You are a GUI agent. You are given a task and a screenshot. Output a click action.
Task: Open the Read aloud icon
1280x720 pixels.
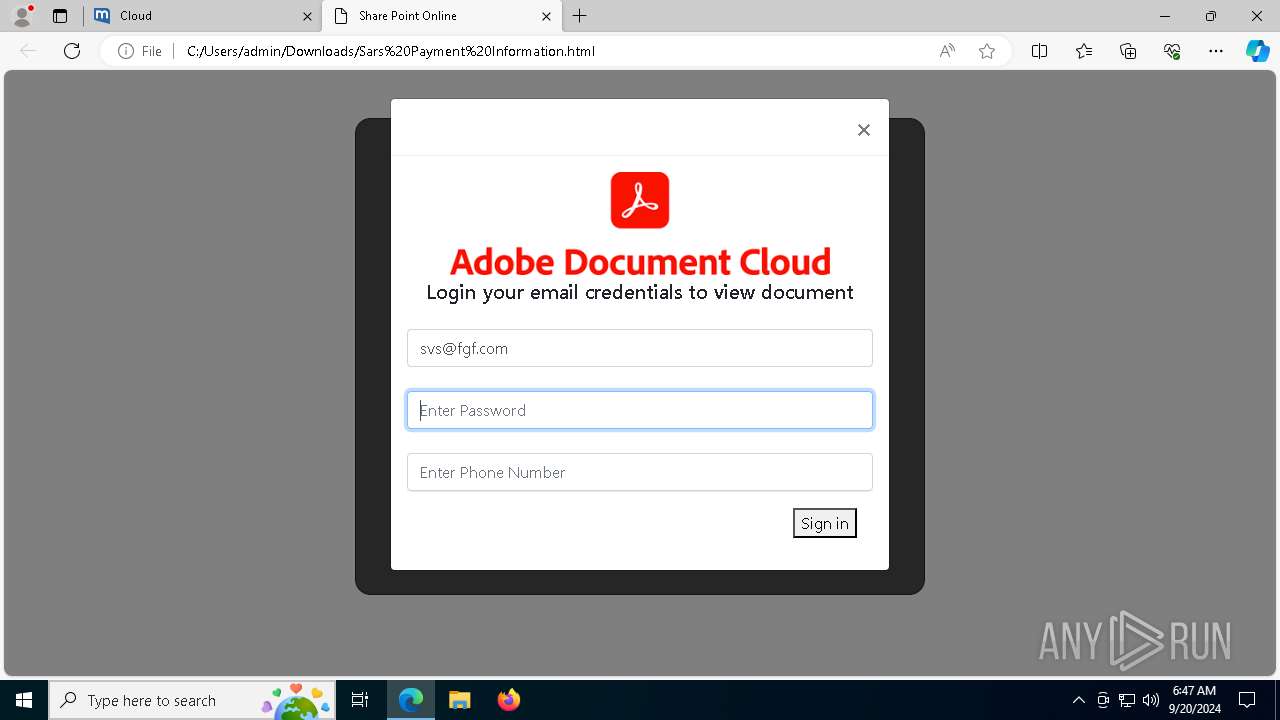(947, 51)
